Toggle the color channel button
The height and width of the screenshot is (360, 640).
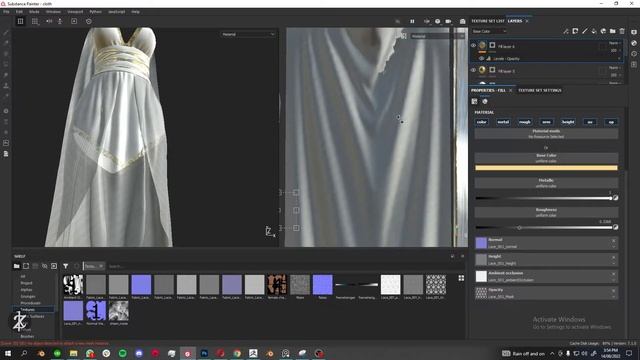(x=482, y=122)
